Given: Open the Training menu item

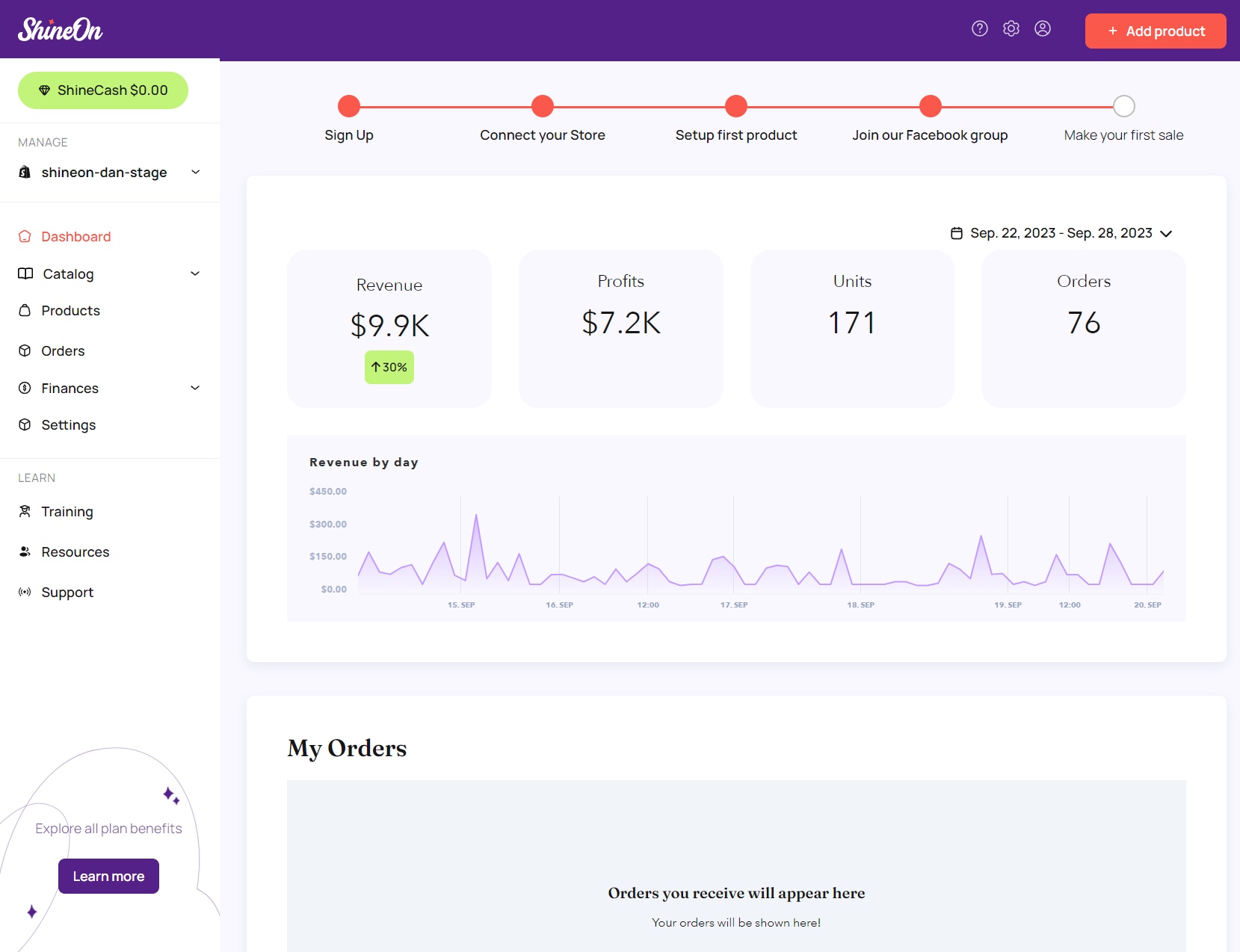Looking at the screenshot, I should tap(67, 511).
